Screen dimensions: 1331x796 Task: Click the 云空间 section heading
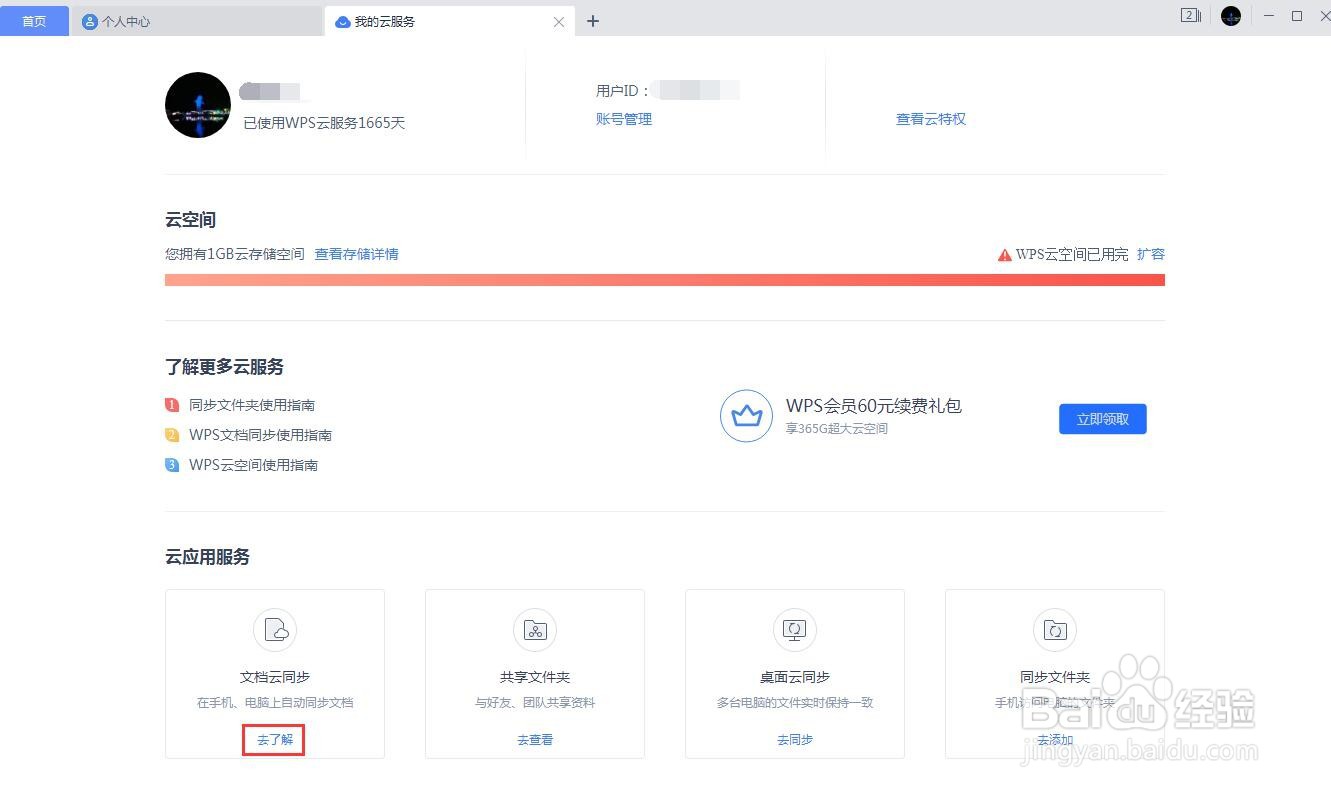pyautogui.click(x=190, y=220)
